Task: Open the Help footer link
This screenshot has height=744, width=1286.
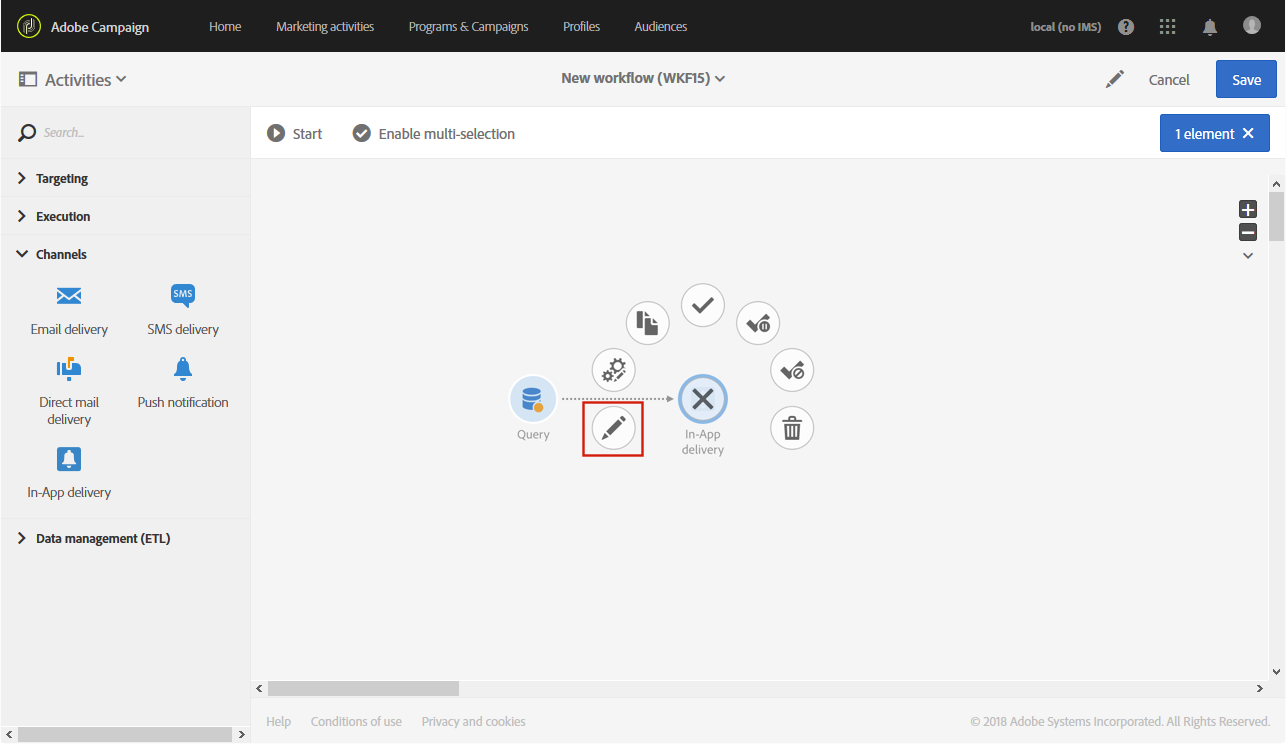Action: [x=278, y=721]
